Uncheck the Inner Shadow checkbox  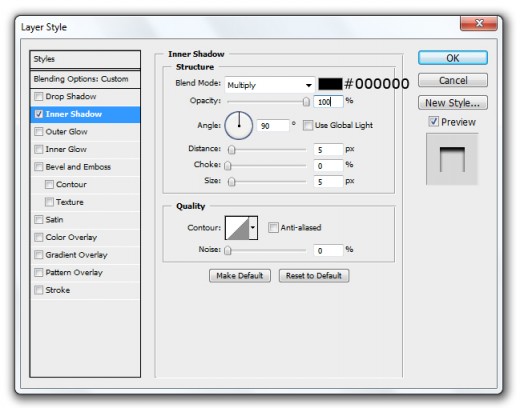[39, 114]
